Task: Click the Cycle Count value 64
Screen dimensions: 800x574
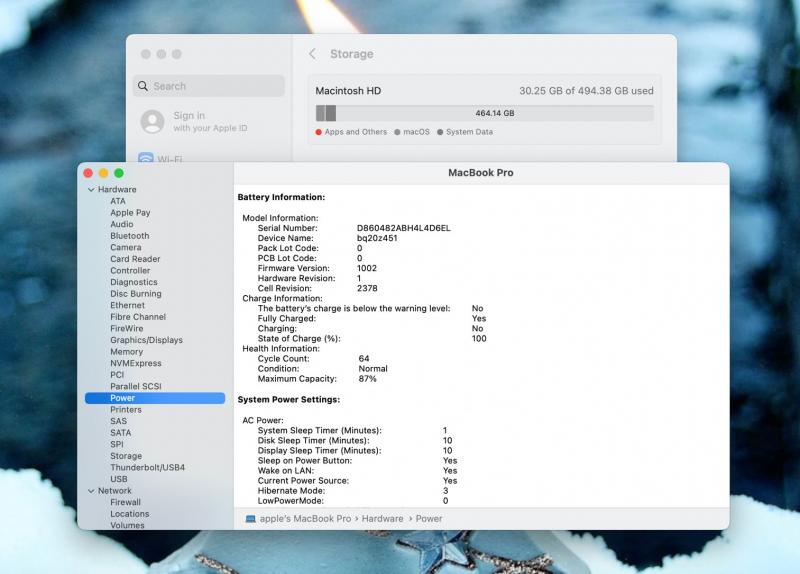Action: pos(364,359)
